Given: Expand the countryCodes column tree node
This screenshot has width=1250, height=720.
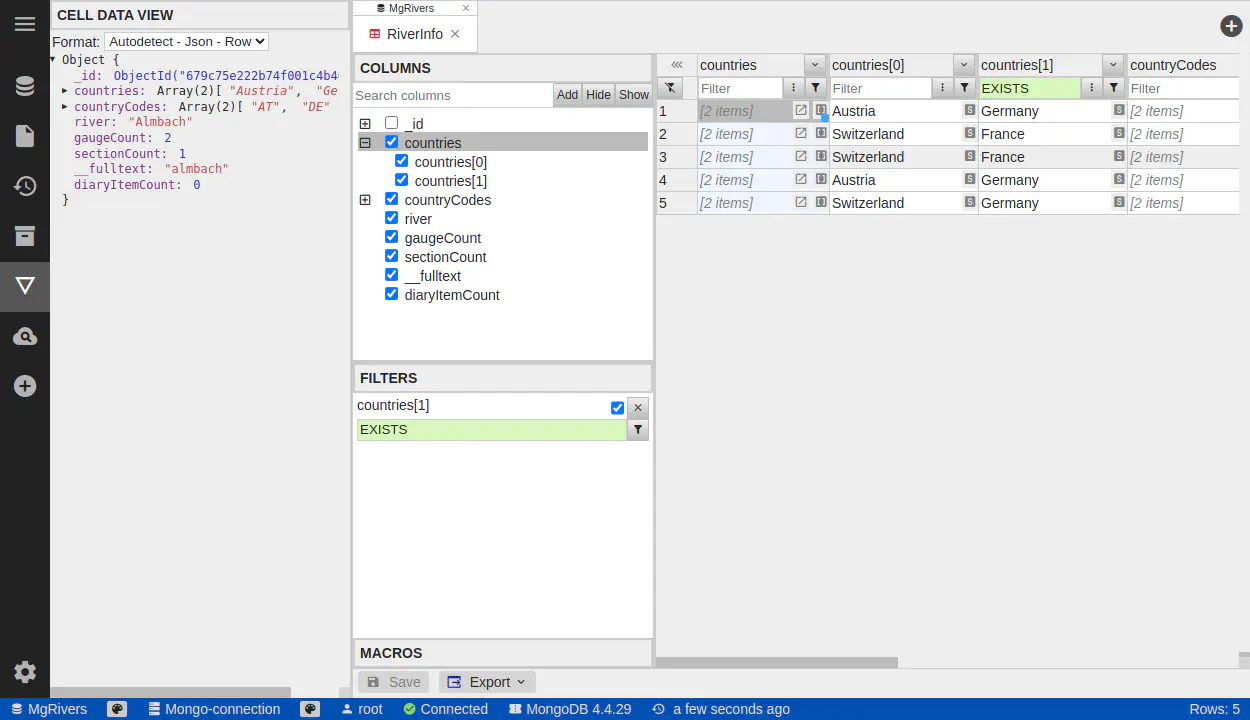Looking at the screenshot, I should click(365, 200).
